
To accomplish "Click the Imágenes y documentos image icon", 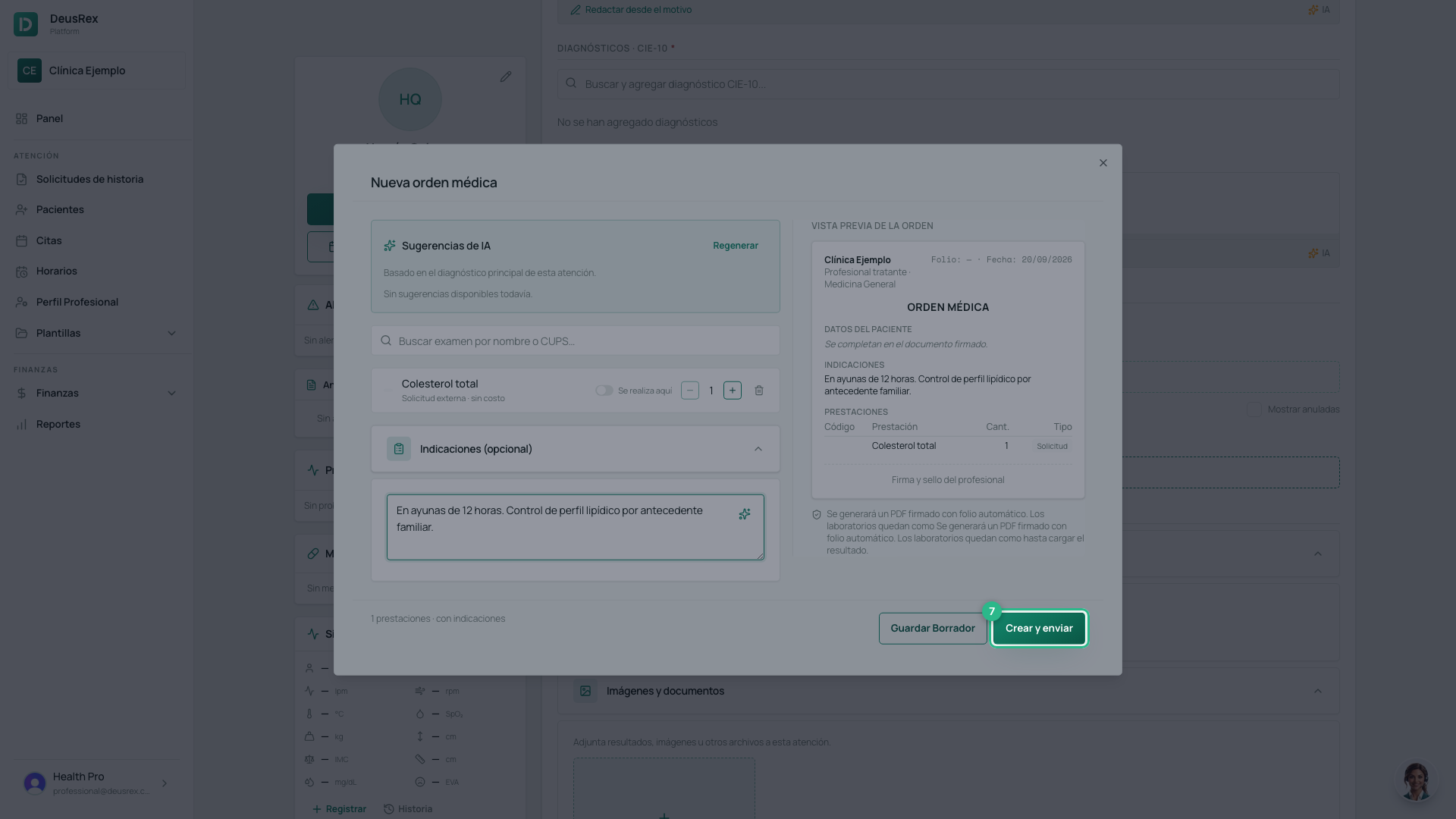I will tap(585, 692).
